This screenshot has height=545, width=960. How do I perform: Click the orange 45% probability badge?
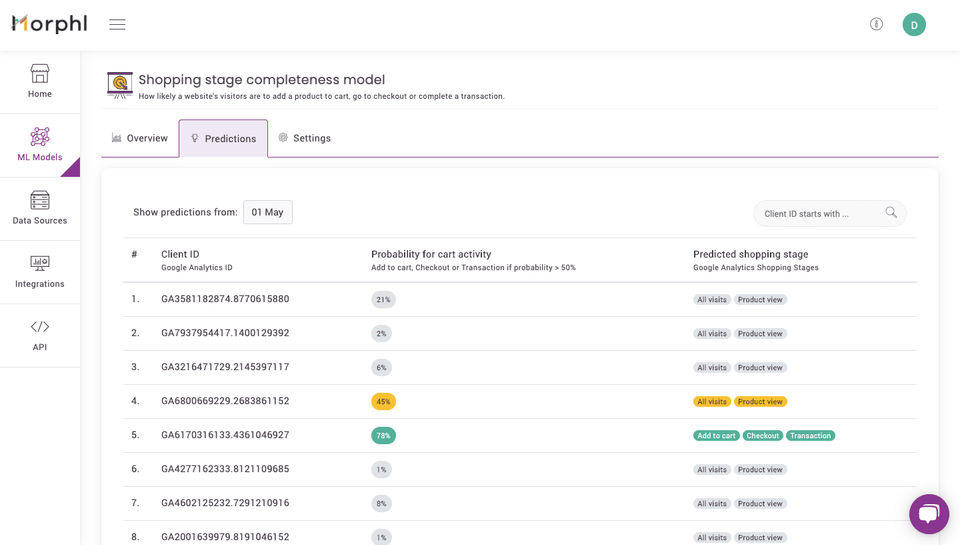tap(383, 402)
